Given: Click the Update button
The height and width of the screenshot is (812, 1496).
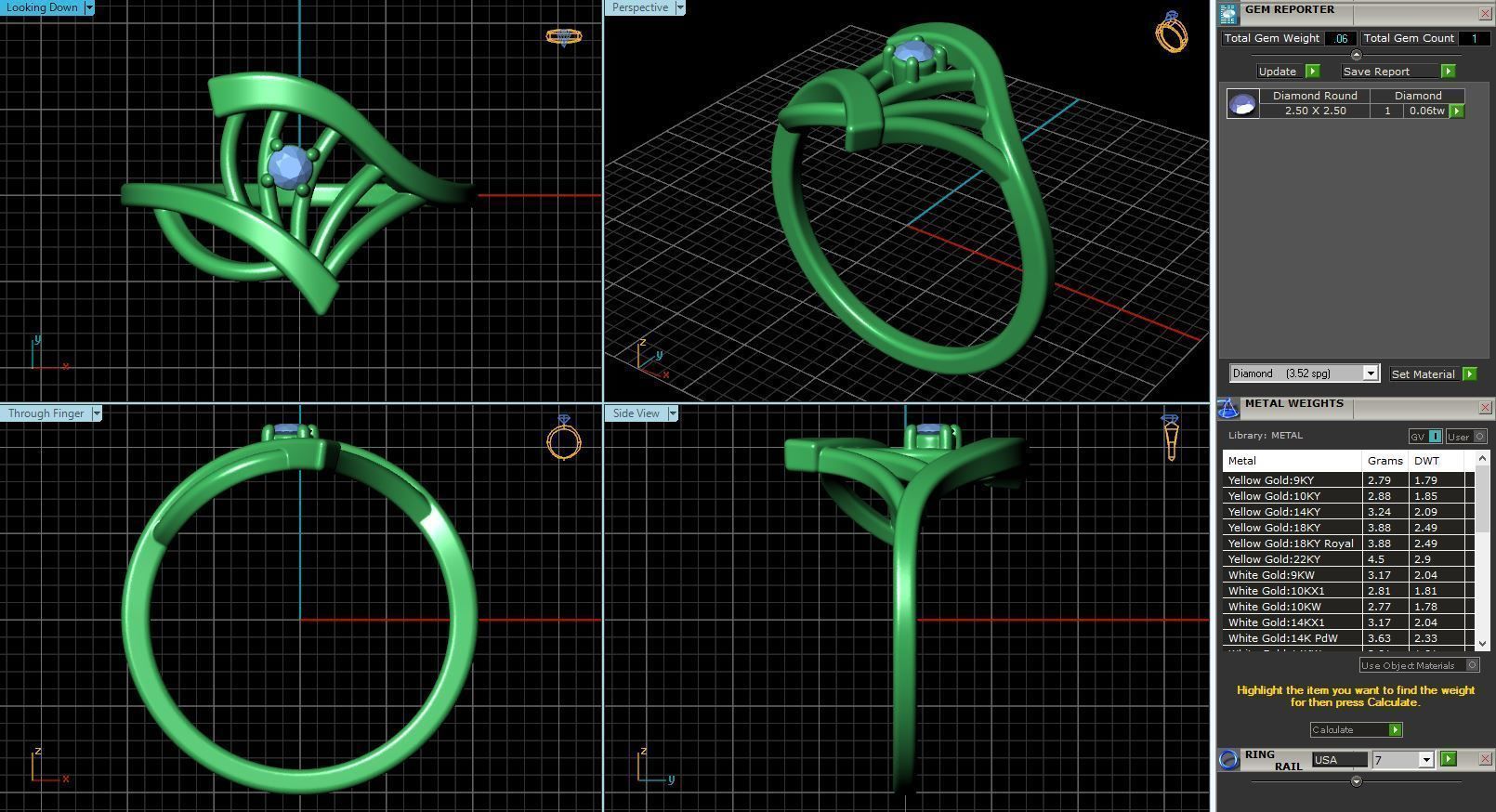Looking at the screenshot, I should (x=1278, y=72).
